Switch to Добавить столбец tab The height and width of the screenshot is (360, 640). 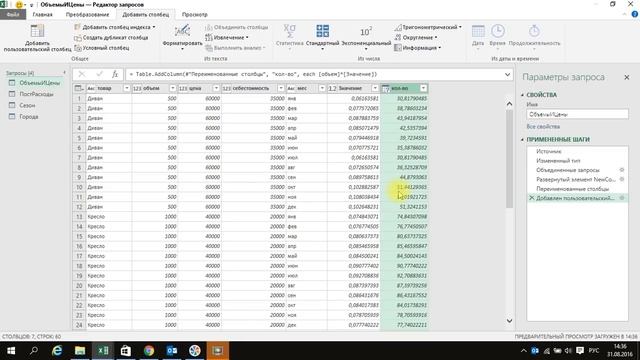pyautogui.click(x=146, y=14)
